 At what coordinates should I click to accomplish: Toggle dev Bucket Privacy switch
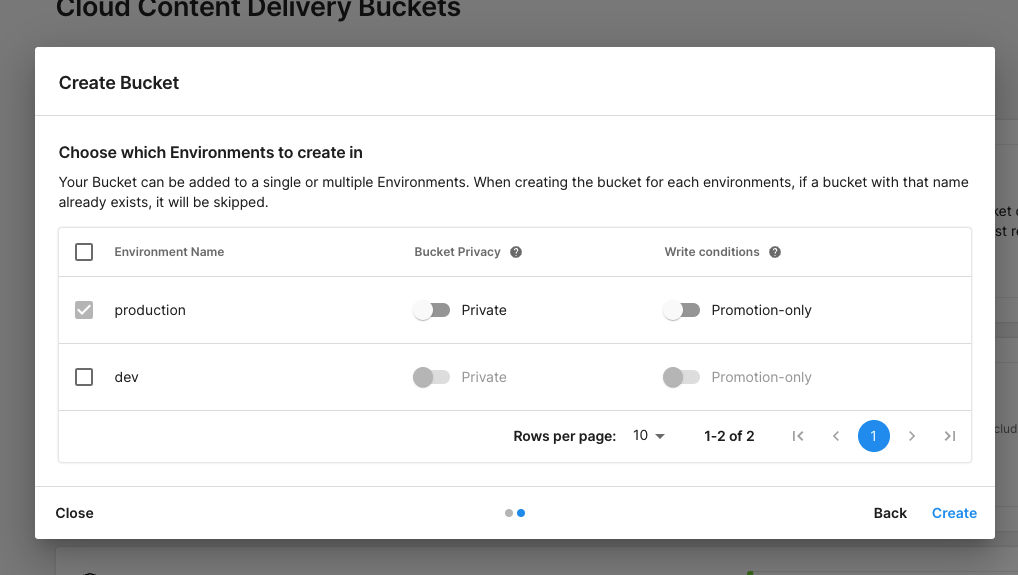coord(432,377)
